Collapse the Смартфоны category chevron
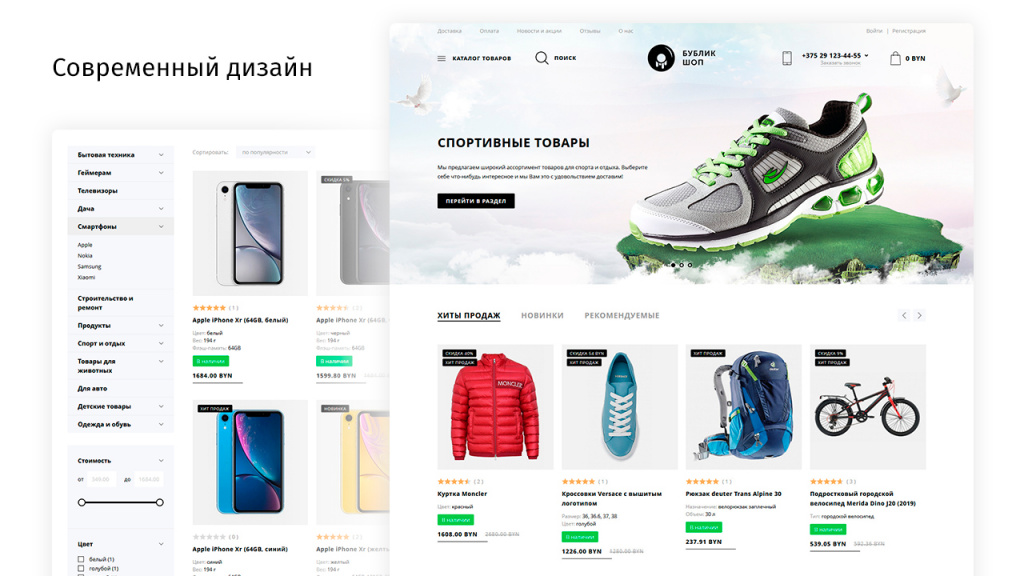This screenshot has width=1024, height=576. click(x=161, y=227)
